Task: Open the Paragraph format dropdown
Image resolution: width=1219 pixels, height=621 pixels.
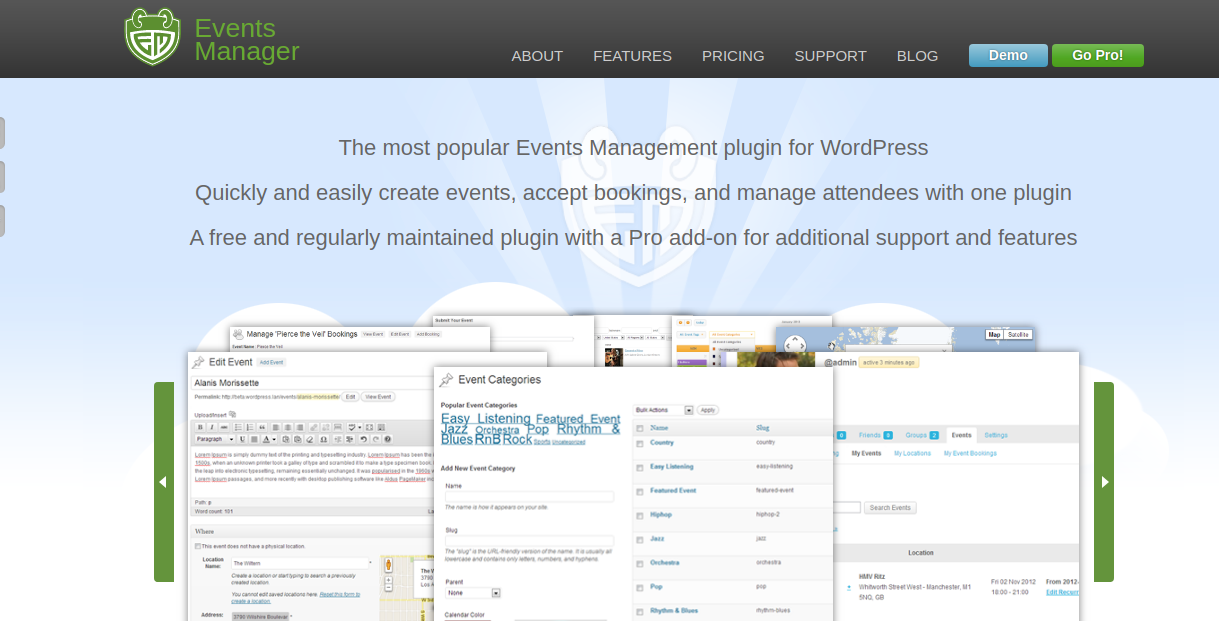Action: (x=215, y=439)
